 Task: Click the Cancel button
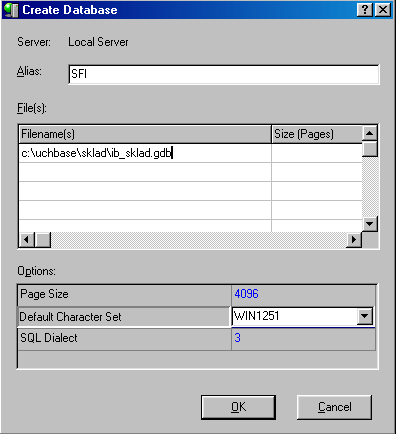(334, 407)
